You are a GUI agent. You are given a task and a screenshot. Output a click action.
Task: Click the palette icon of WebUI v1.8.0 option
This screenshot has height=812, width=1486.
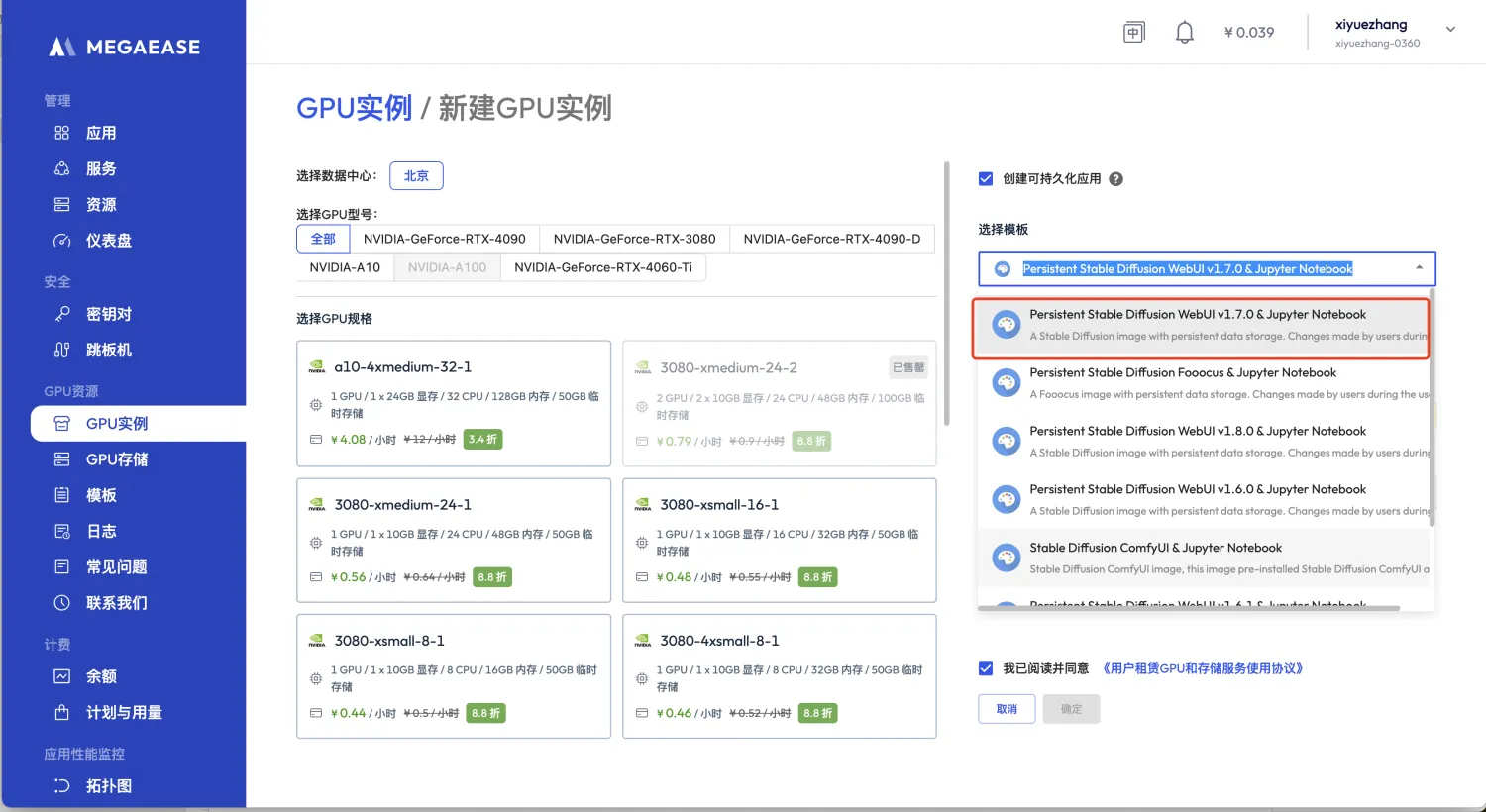1007,442
